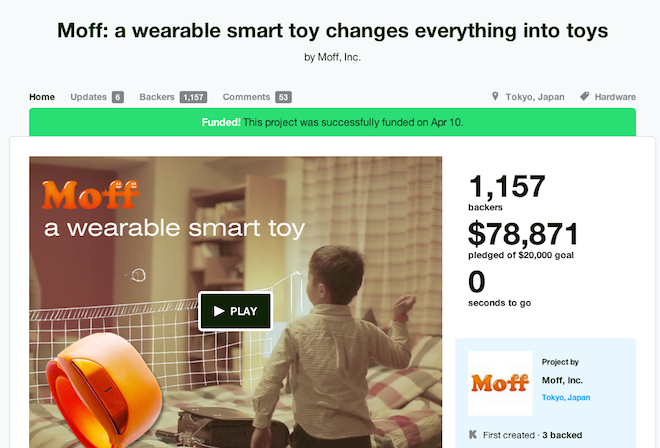Switch to the Updates tab

pyautogui.click(x=88, y=97)
